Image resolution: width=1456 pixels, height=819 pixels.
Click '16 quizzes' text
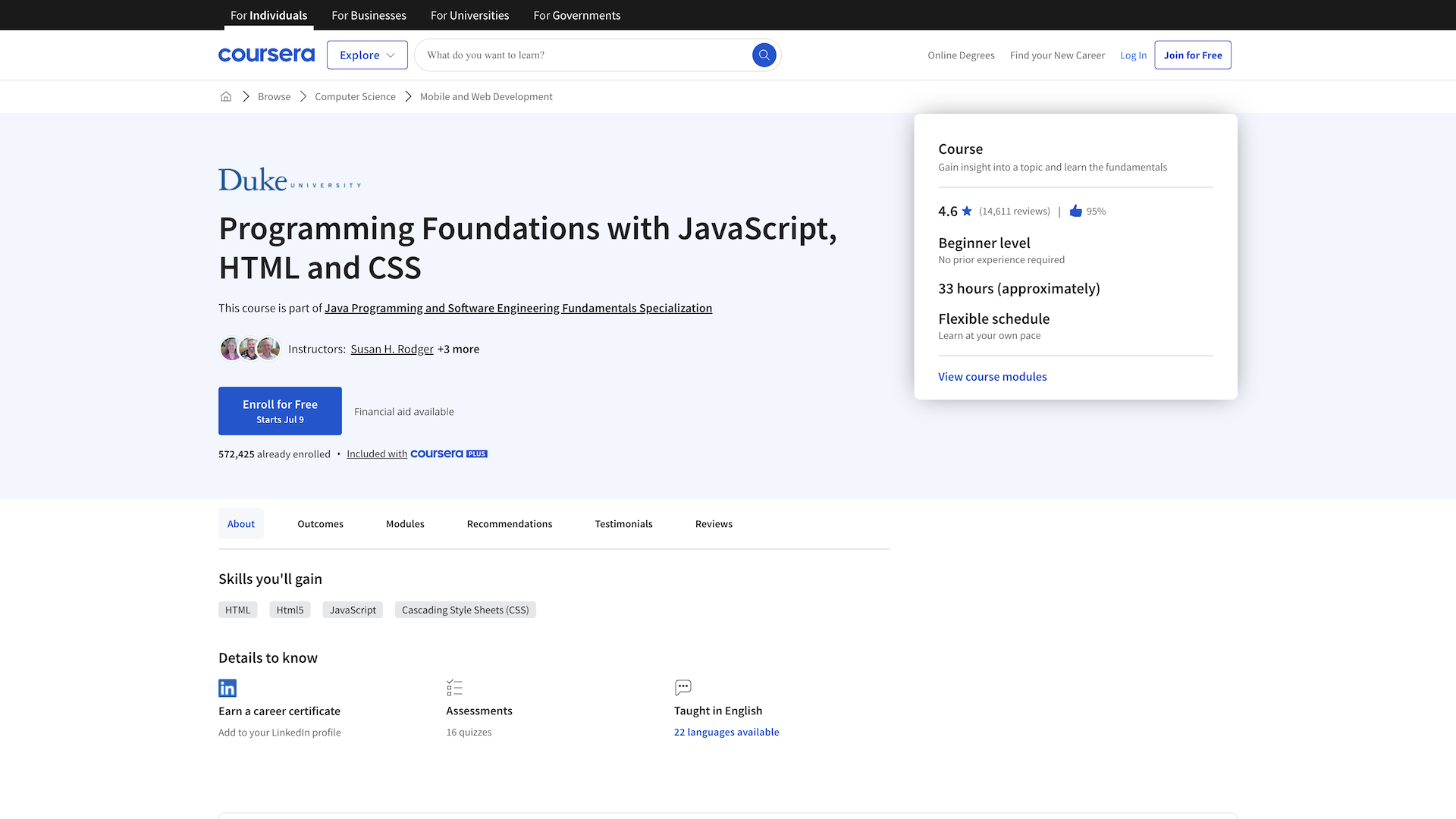469,732
